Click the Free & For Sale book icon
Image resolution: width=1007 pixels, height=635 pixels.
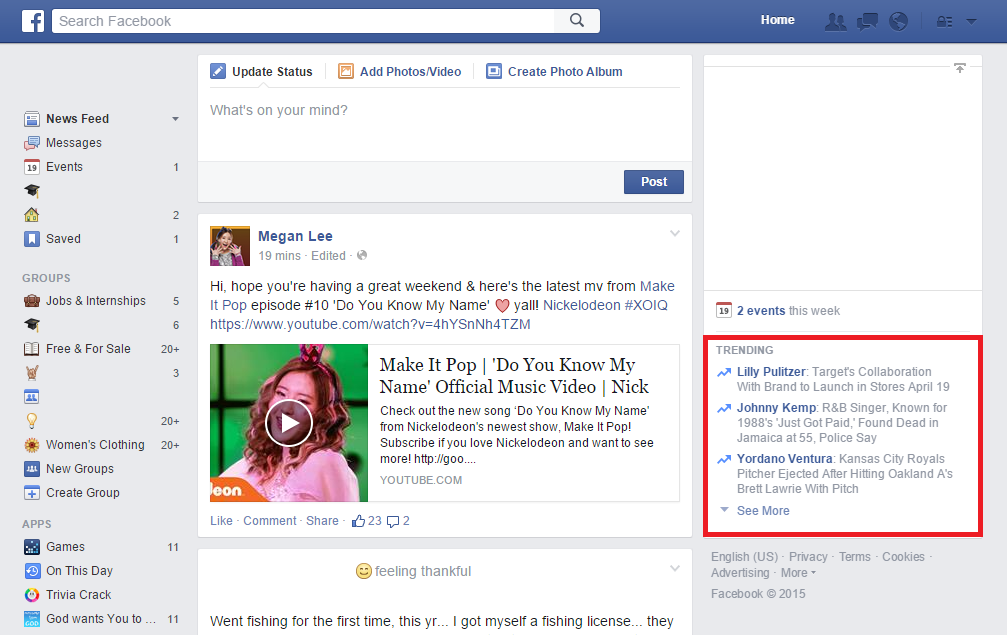(31, 349)
